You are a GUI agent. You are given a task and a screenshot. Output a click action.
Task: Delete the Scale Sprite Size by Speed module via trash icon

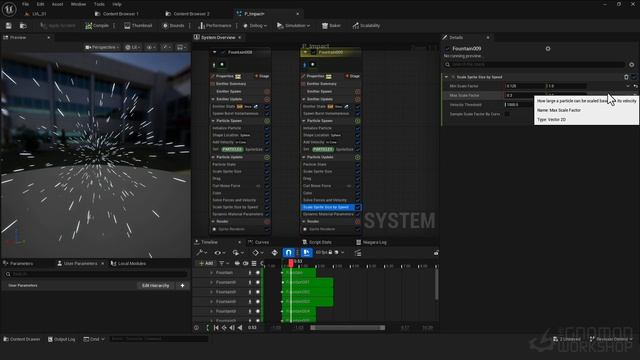[x=626, y=77]
